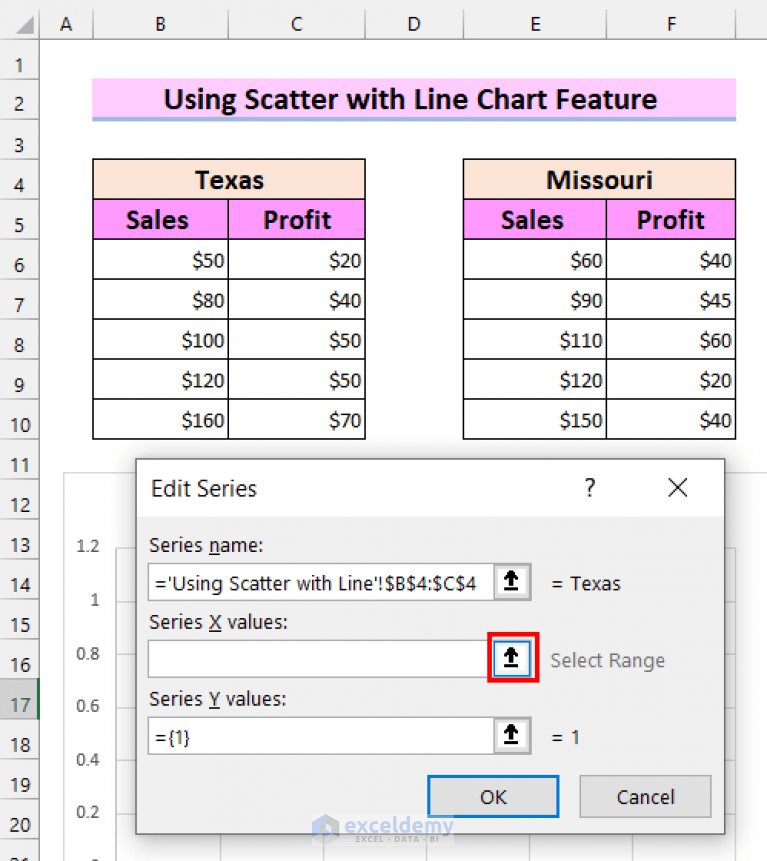Select column F header

coord(671,23)
